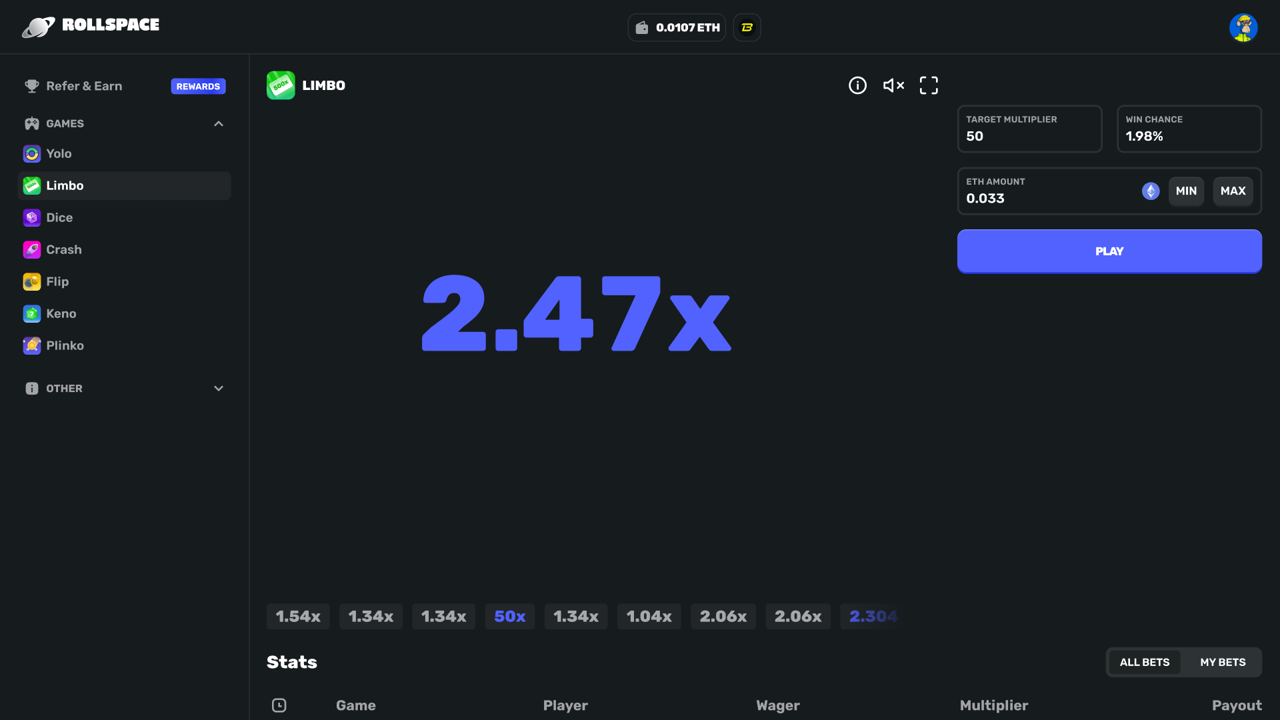Select the All Bets tab
Screen dimensions: 1280x720
(x=1144, y=662)
